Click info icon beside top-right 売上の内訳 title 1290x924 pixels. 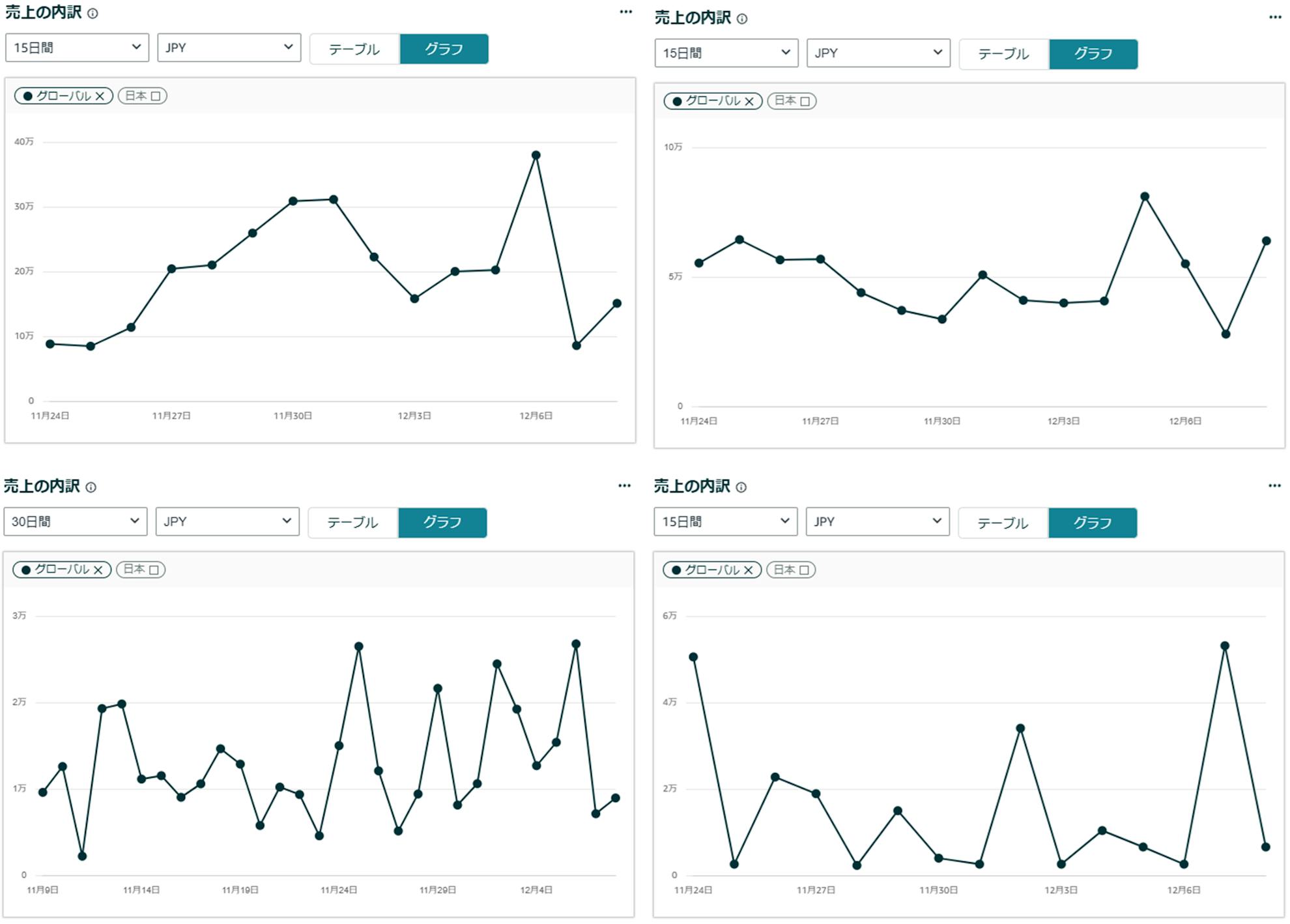(x=742, y=19)
